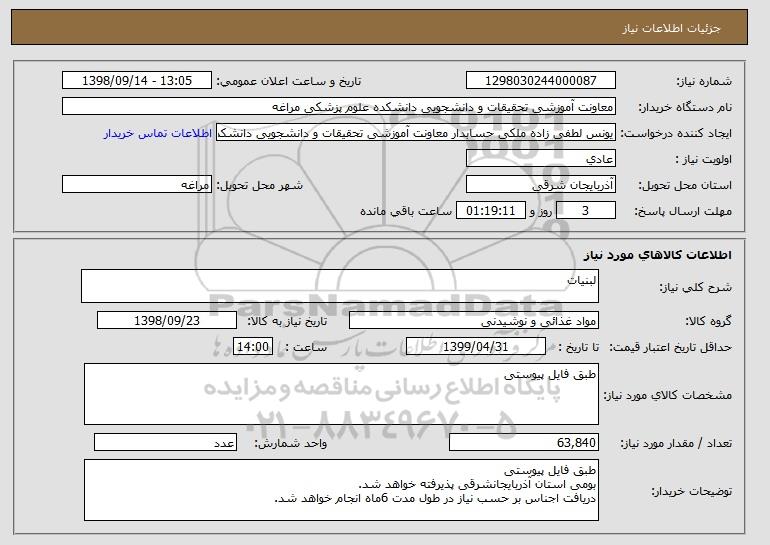Open the اطلاعات تماس خریدار link
Image resolution: width=770 pixels, height=545 pixels.
pyautogui.click(x=158, y=133)
